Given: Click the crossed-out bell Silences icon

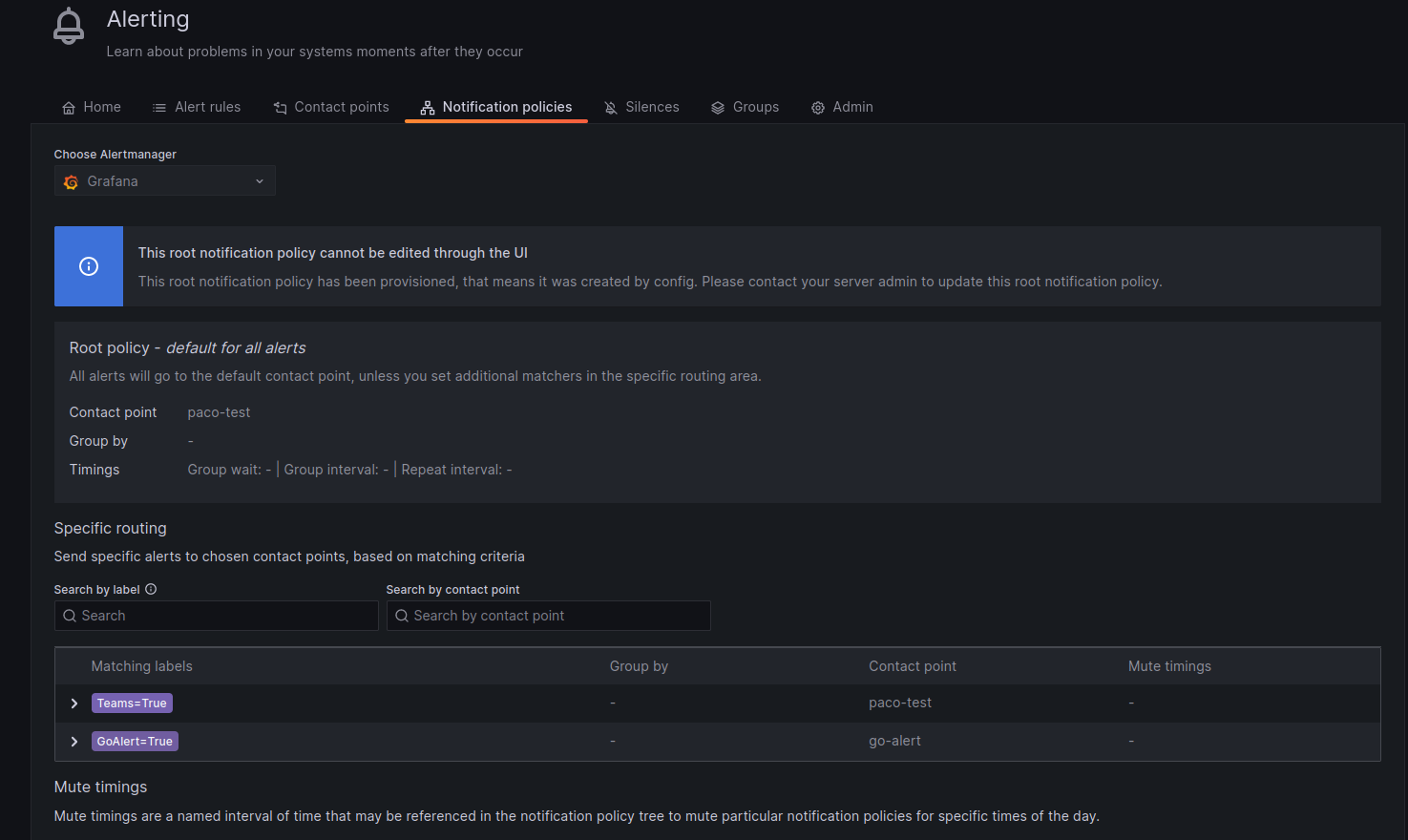Looking at the screenshot, I should [609, 107].
